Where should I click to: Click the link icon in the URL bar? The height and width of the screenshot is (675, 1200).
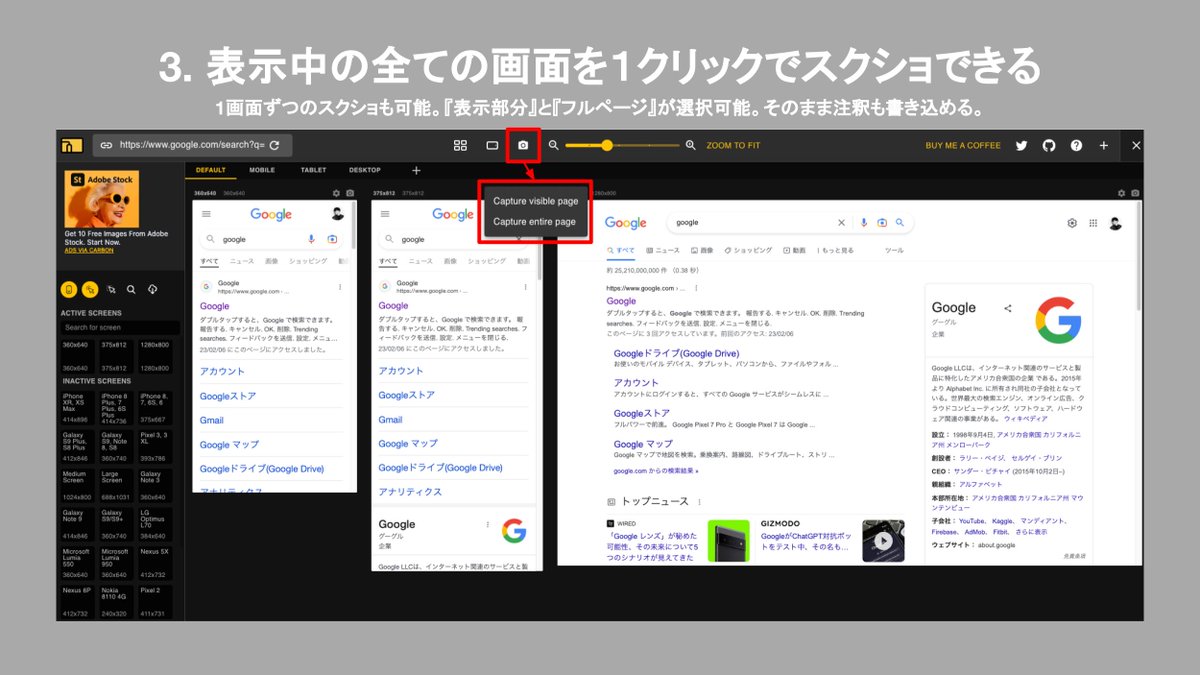click(106, 145)
